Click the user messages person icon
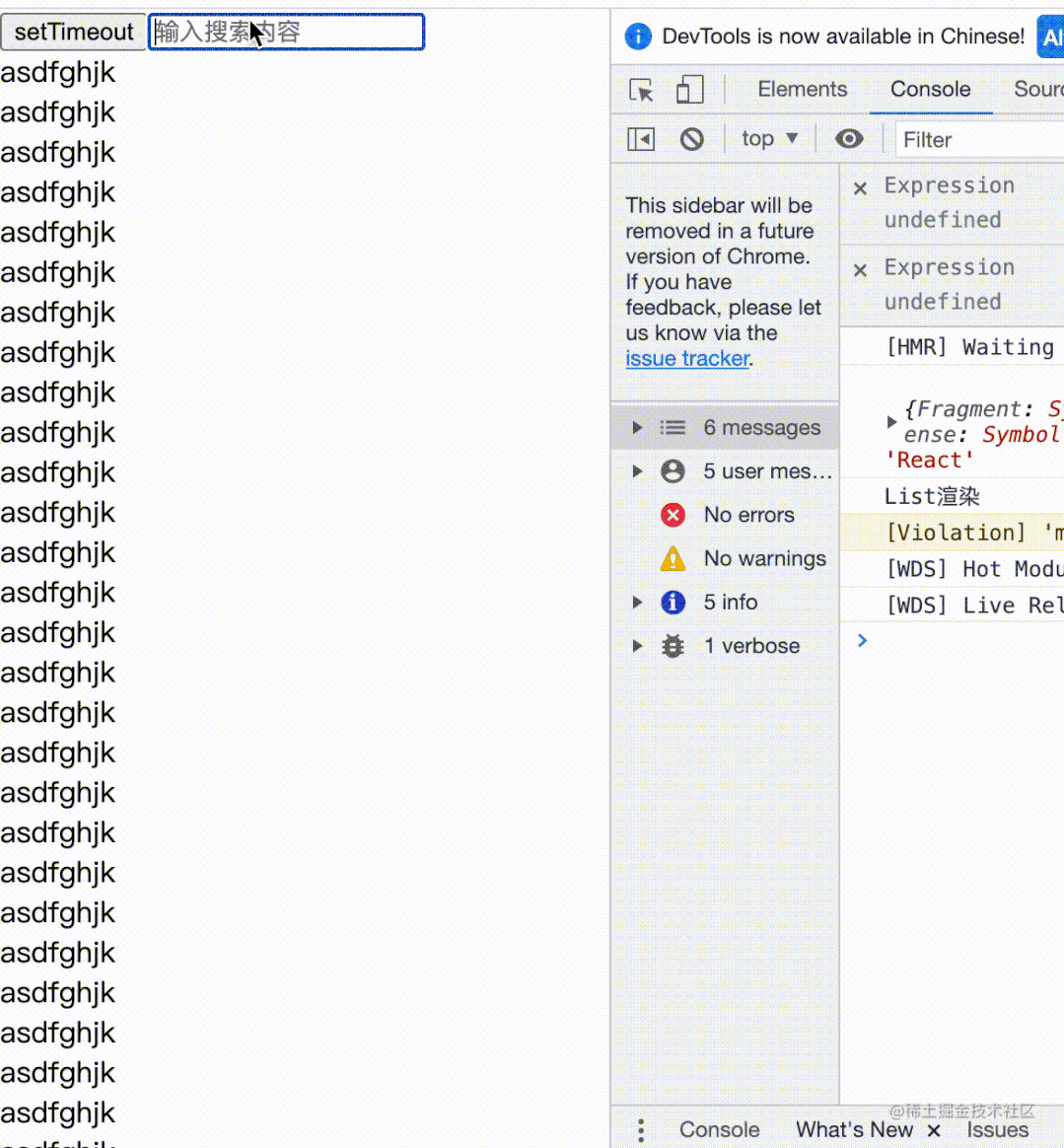Image resolution: width=1064 pixels, height=1148 pixels. point(673,471)
